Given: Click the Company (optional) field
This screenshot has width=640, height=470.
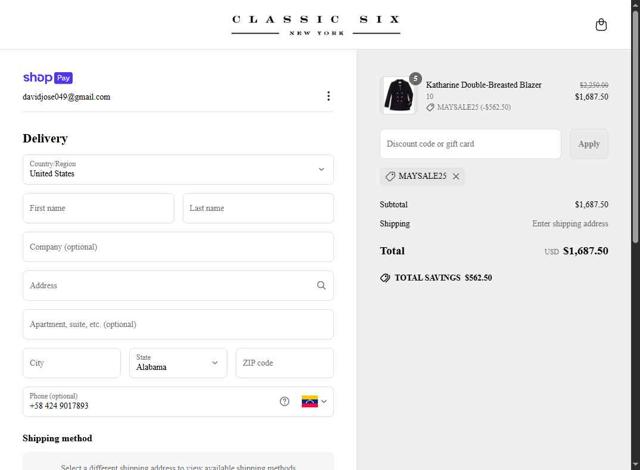Looking at the screenshot, I should tap(178, 247).
